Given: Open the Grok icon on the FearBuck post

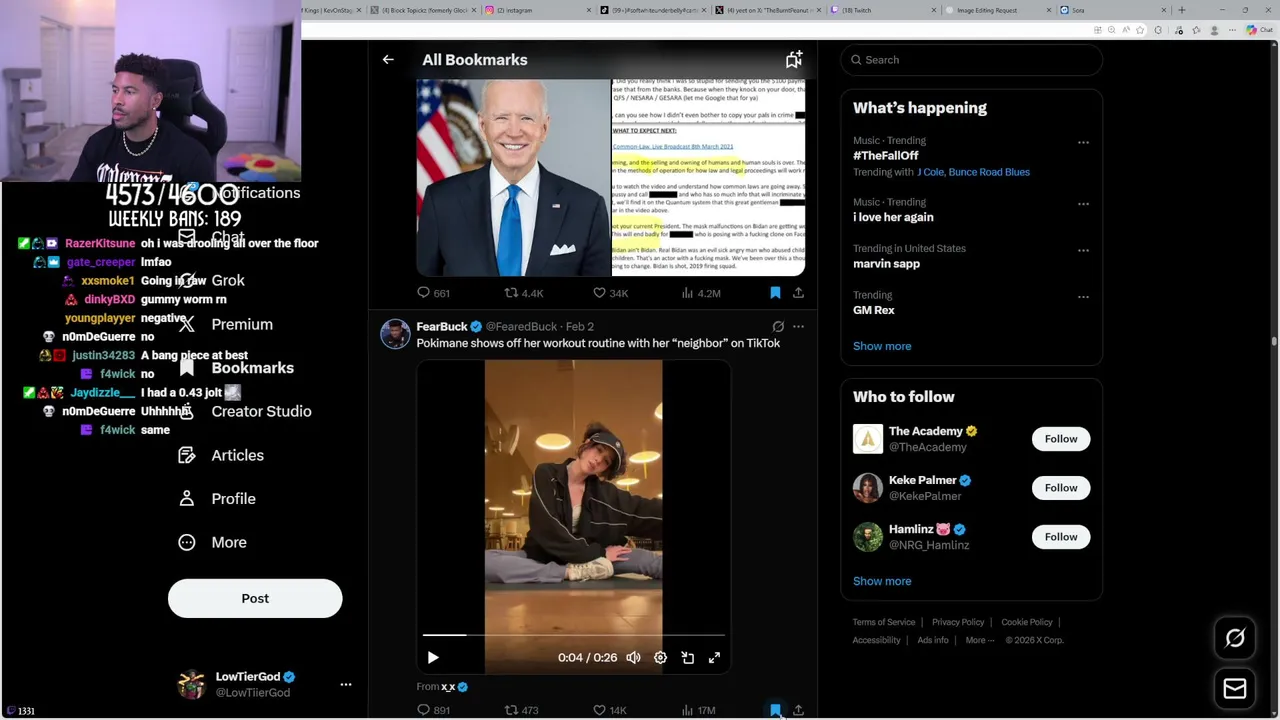Looking at the screenshot, I should click(x=778, y=326).
